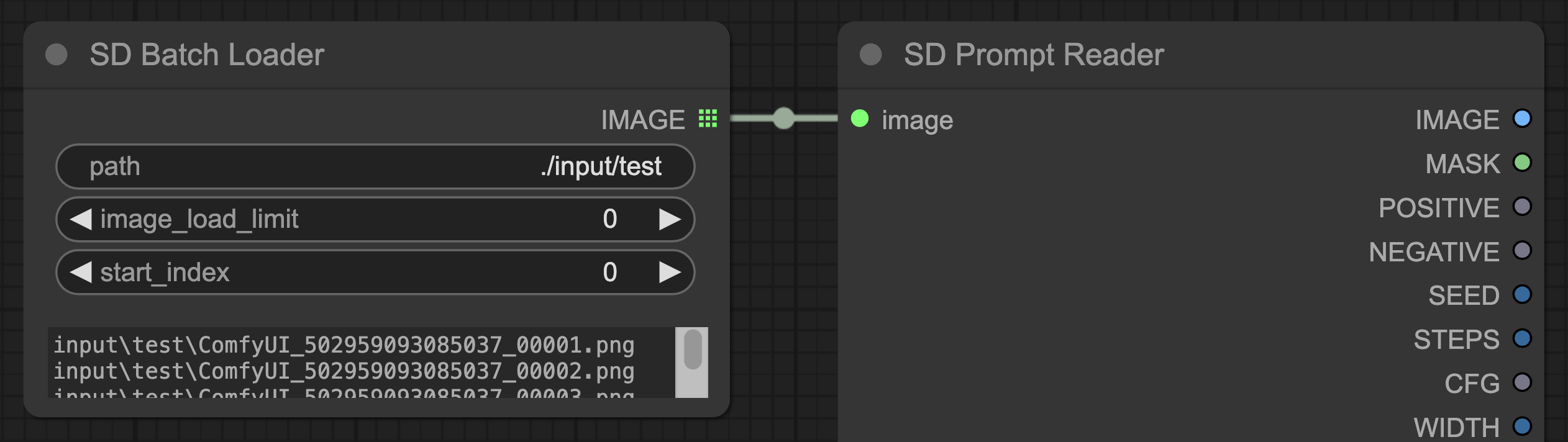Click the CFG output socket
Viewport: 1568px width, 442px height.
(x=1522, y=382)
